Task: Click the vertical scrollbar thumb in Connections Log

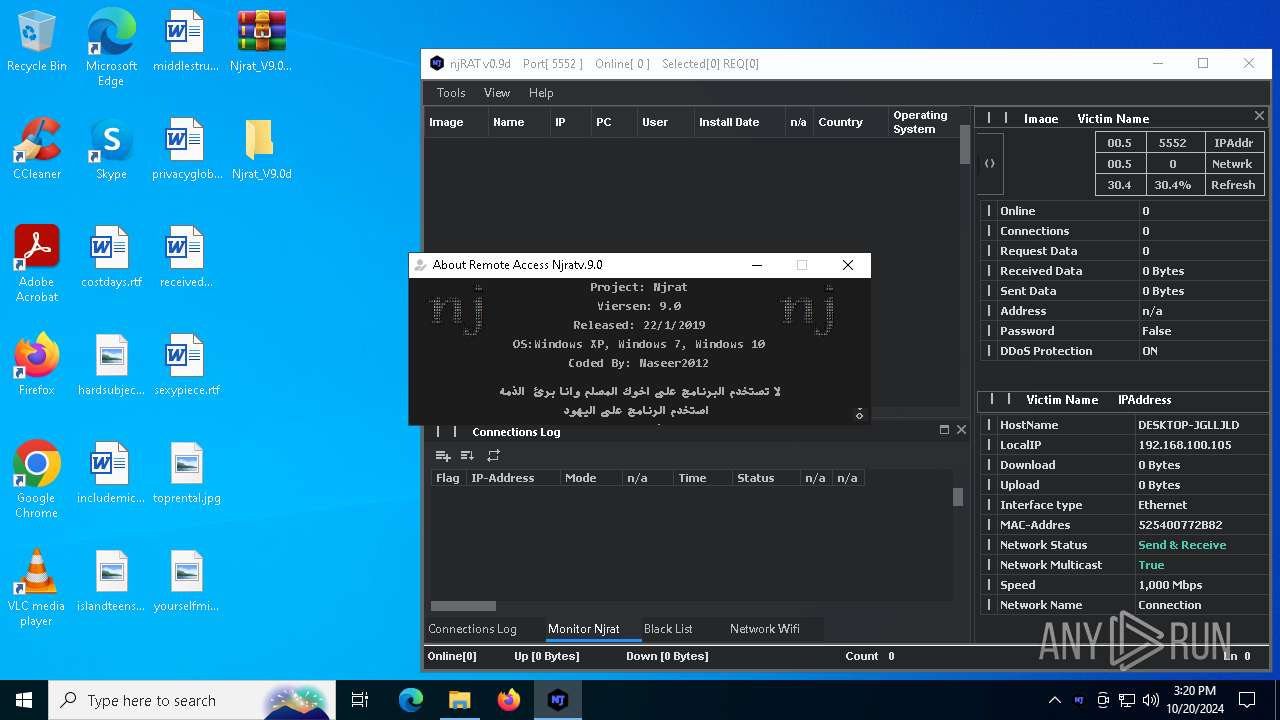Action: [957, 497]
